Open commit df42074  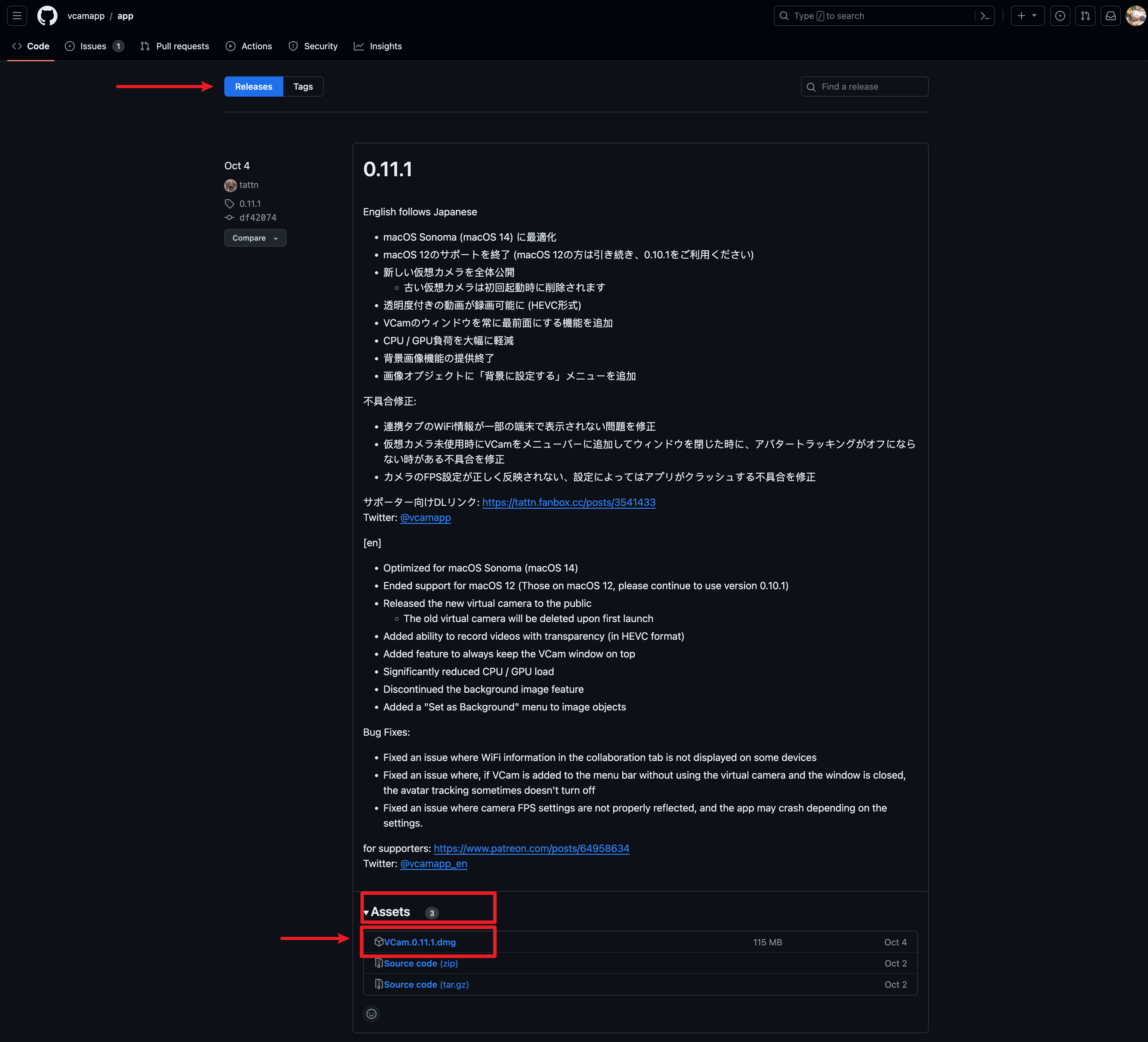257,217
